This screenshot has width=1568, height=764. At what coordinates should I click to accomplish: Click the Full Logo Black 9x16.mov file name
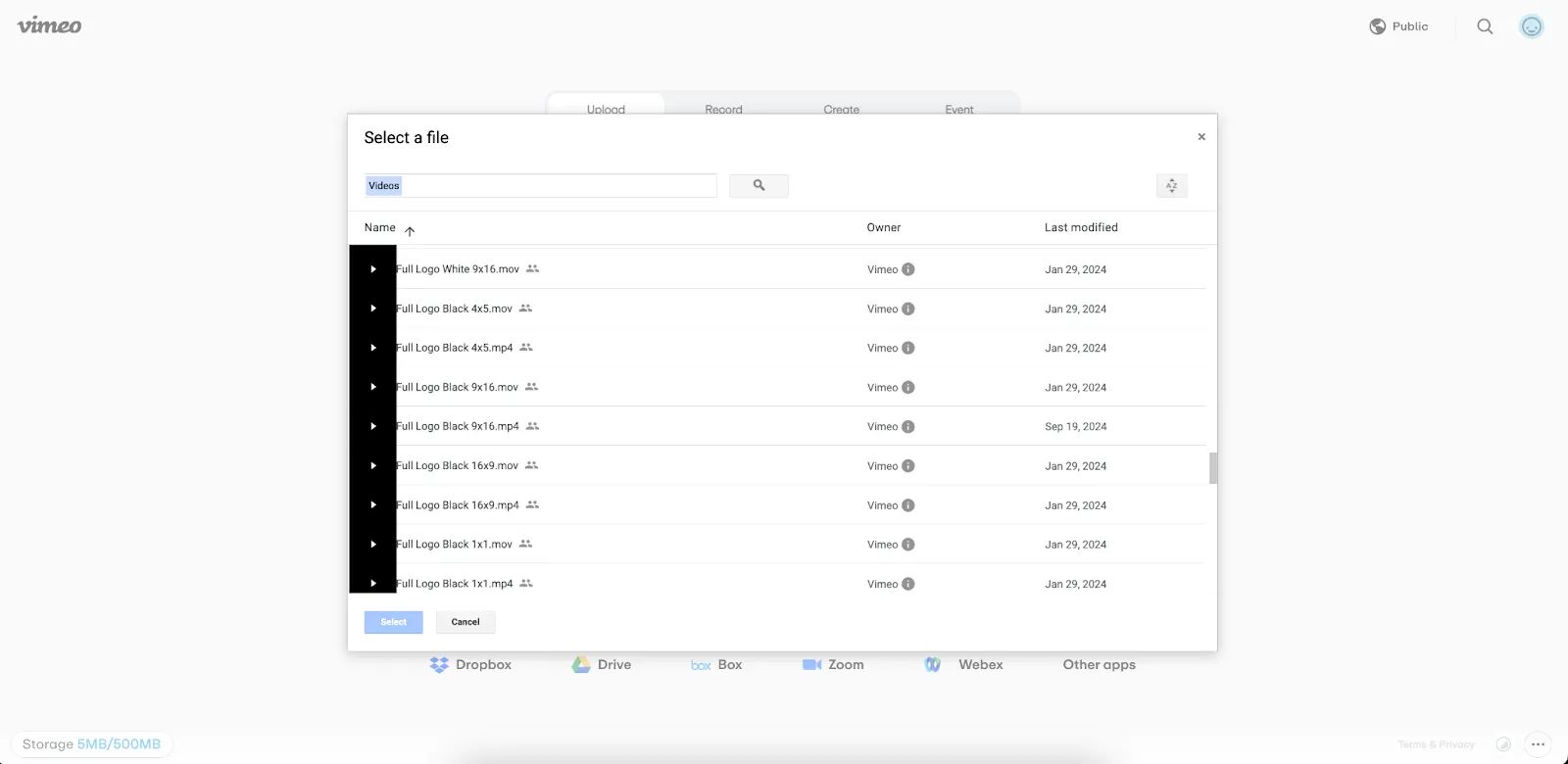457,387
